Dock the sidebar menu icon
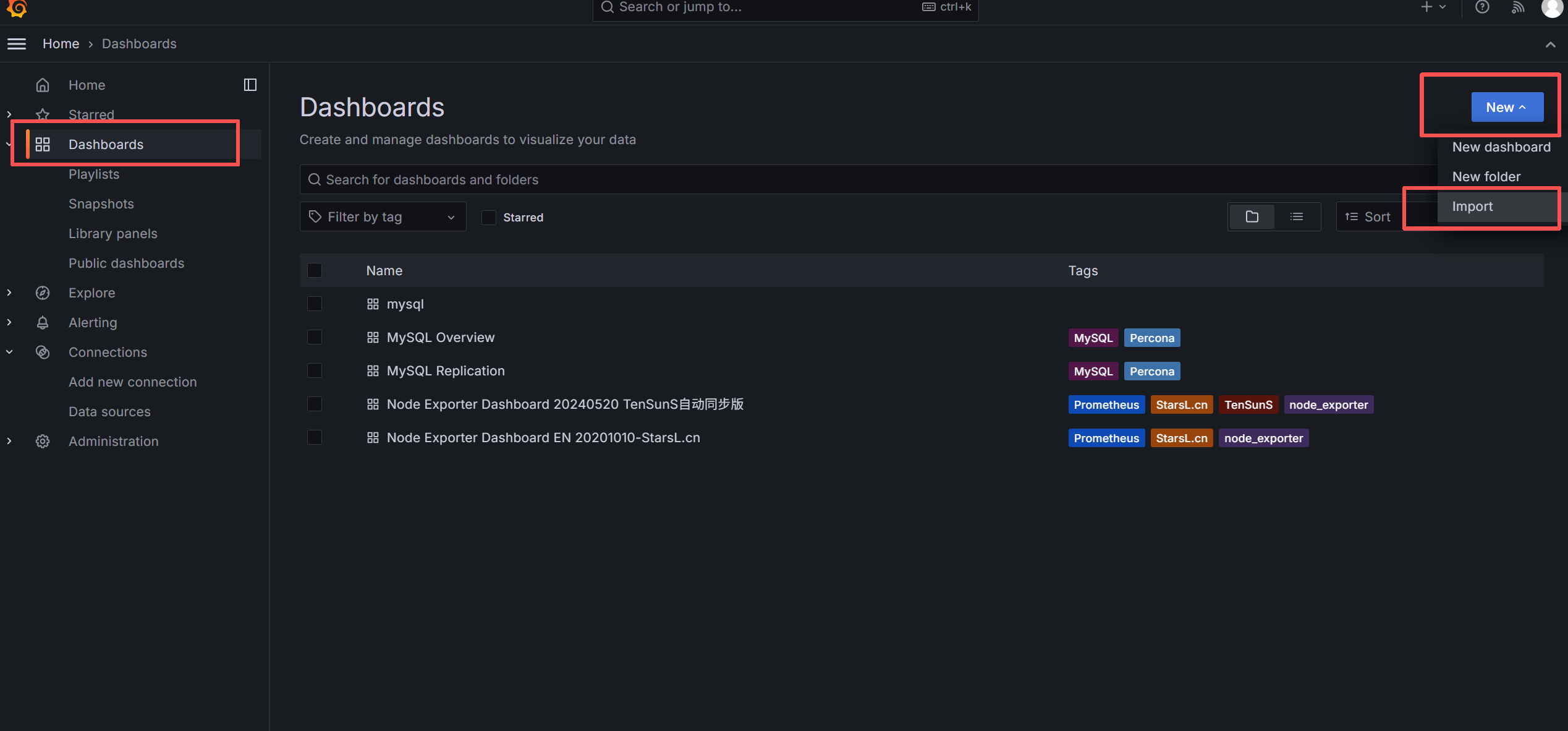Screen dimensions: 1568x731 pos(250,85)
